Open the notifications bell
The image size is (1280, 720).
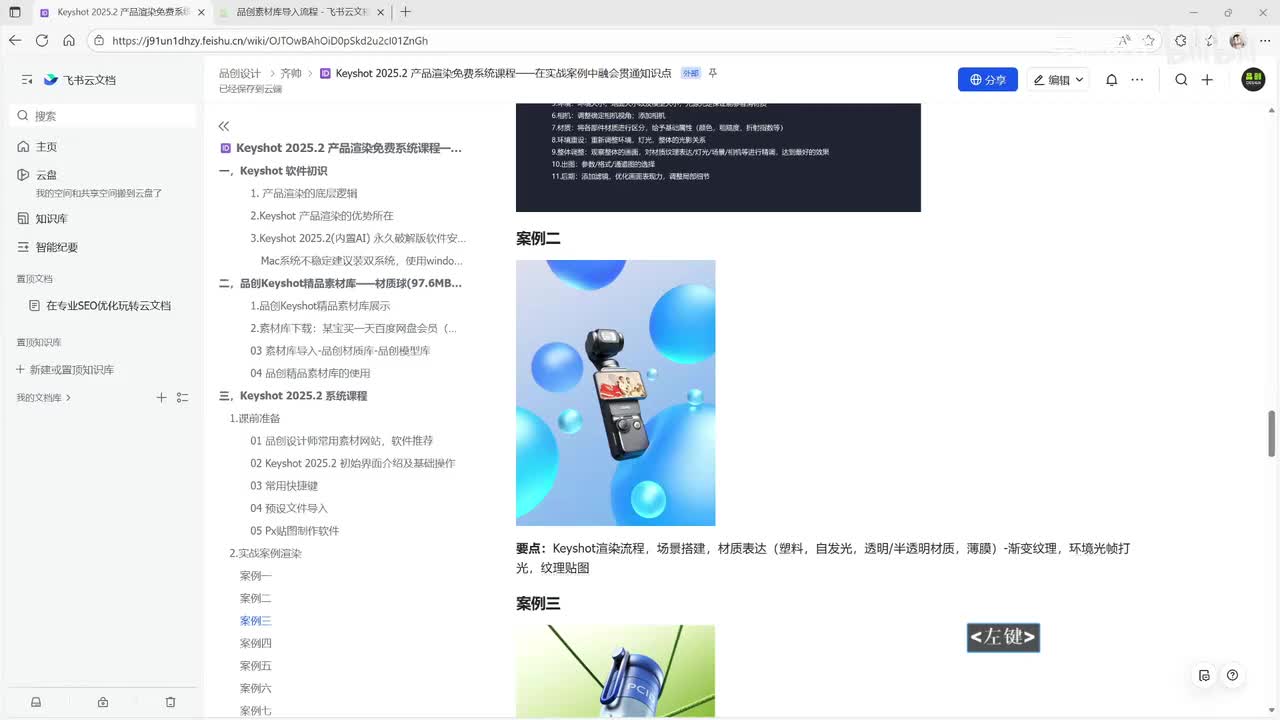point(1111,80)
